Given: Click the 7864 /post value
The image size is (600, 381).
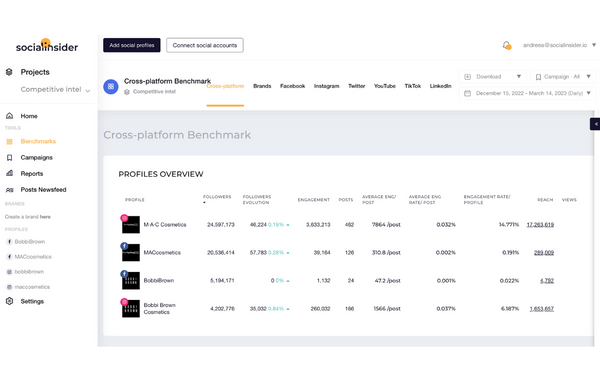Looking at the screenshot, I should pos(386,225).
